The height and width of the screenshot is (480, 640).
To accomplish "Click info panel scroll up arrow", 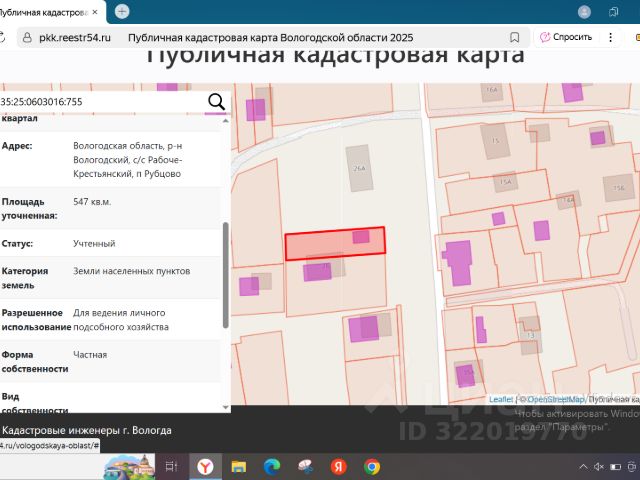I will pyautogui.click(x=225, y=121).
